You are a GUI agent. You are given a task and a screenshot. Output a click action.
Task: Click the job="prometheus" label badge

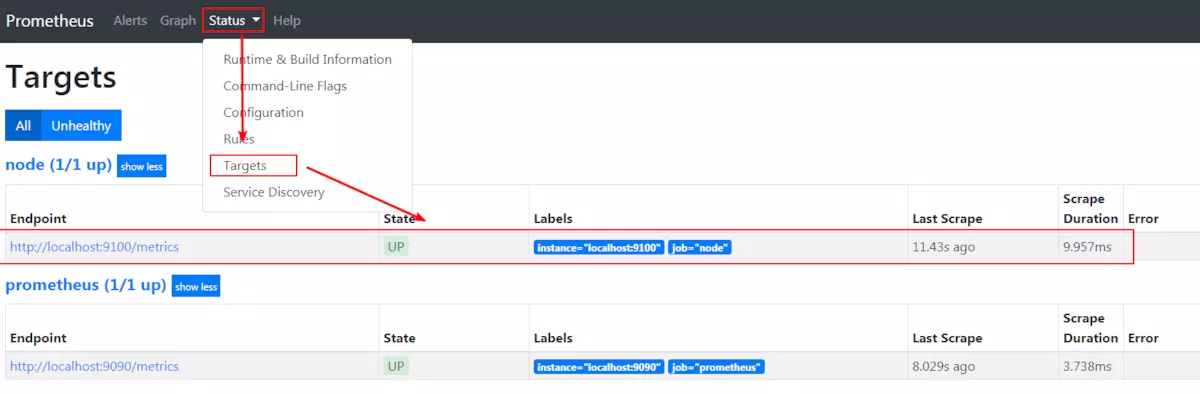pos(717,367)
